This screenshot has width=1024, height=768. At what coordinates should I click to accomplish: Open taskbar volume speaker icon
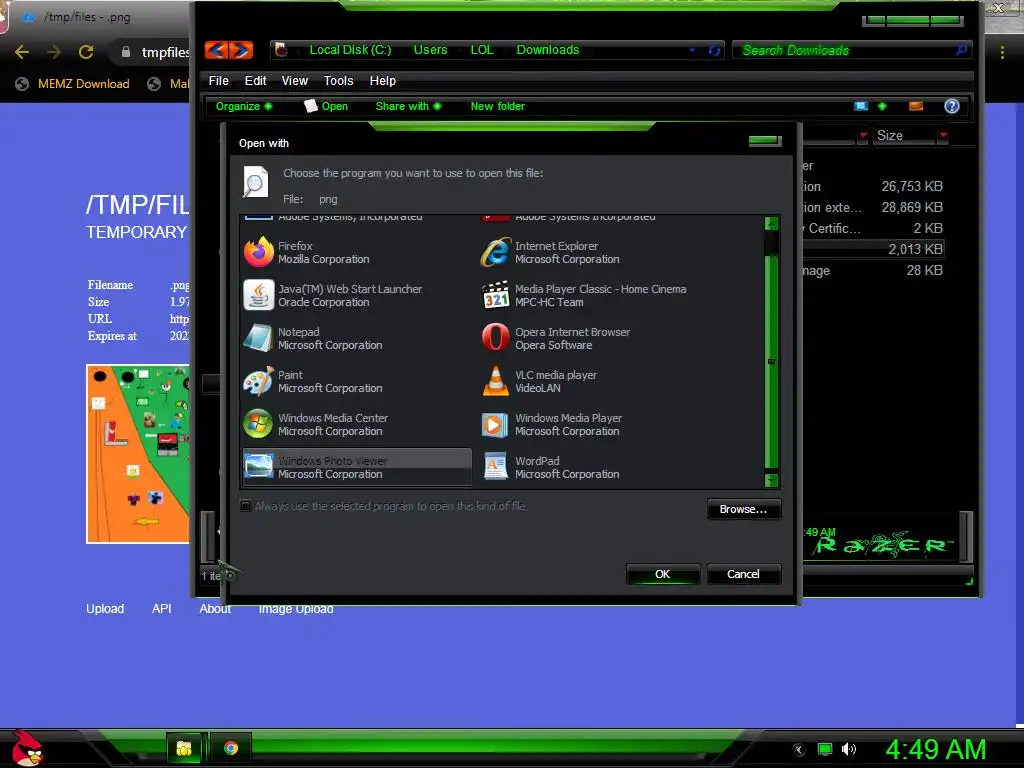coord(848,749)
